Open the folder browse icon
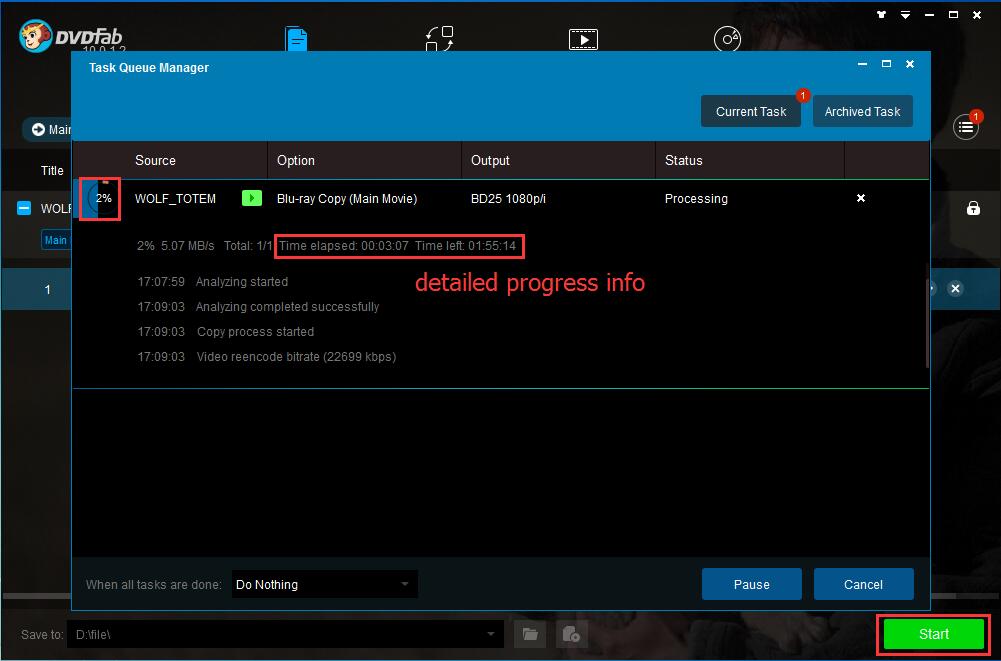The width and height of the screenshot is (1001, 661). click(530, 634)
